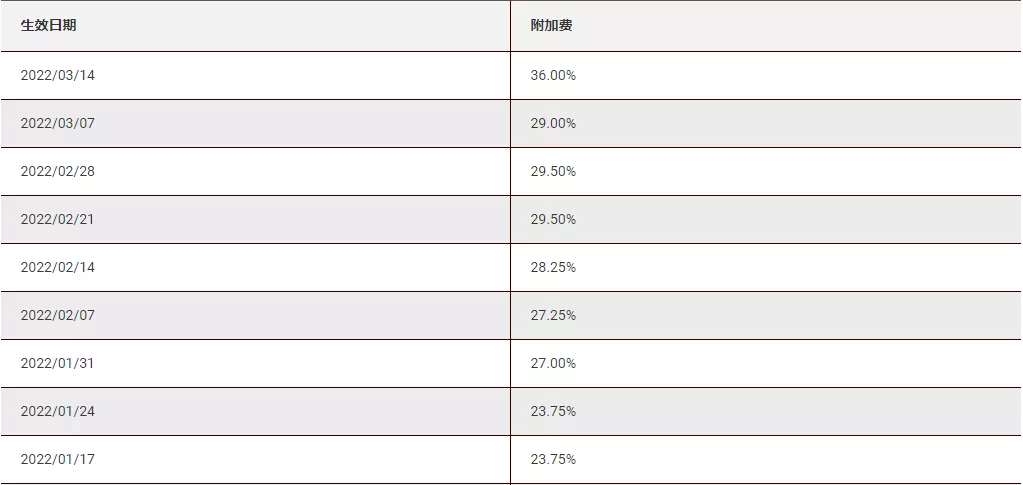Click the 27.25% surcharge value
Viewport: 1023px width, 485px height.
[x=553, y=315]
